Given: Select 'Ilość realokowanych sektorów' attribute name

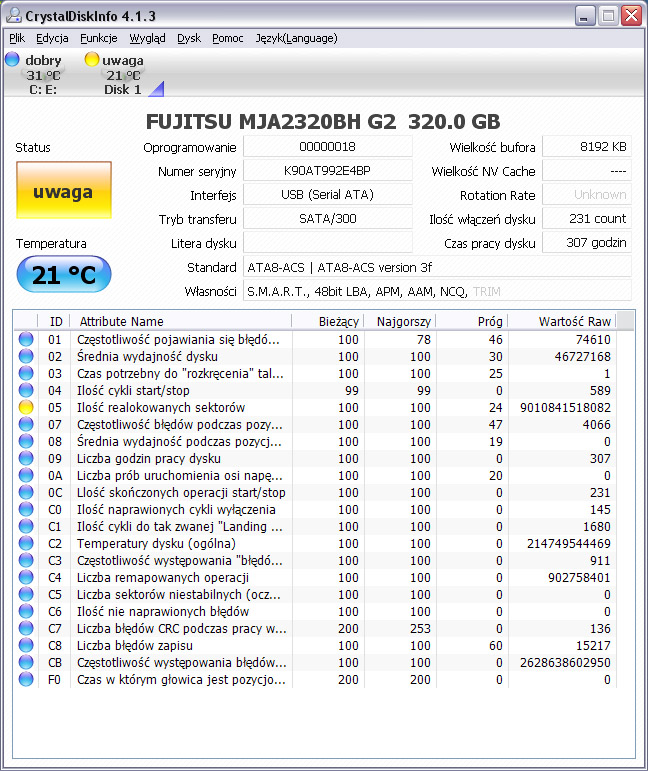Looking at the screenshot, I should 161,408.
